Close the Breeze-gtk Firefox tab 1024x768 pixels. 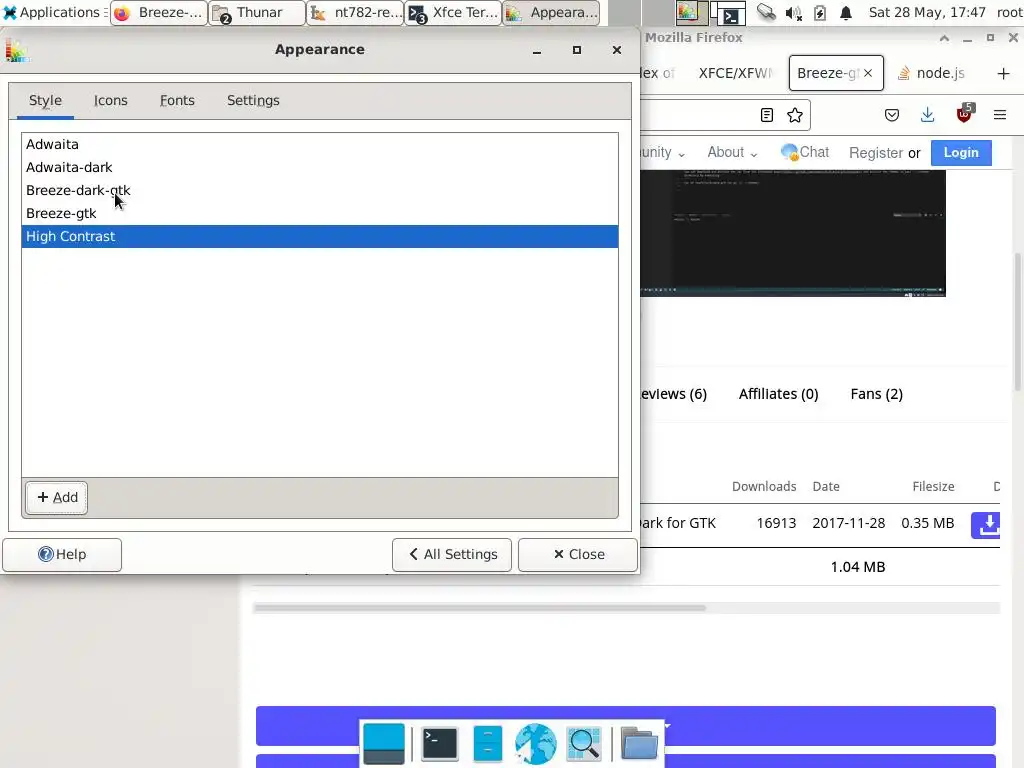pos(868,73)
